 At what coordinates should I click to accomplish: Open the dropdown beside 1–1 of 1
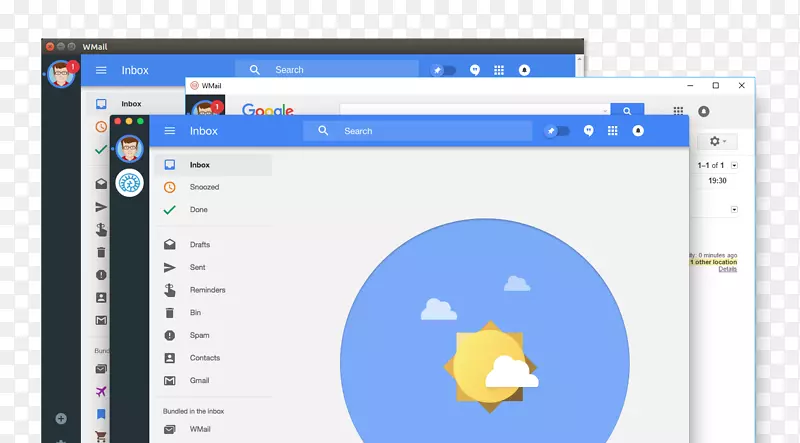734,165
